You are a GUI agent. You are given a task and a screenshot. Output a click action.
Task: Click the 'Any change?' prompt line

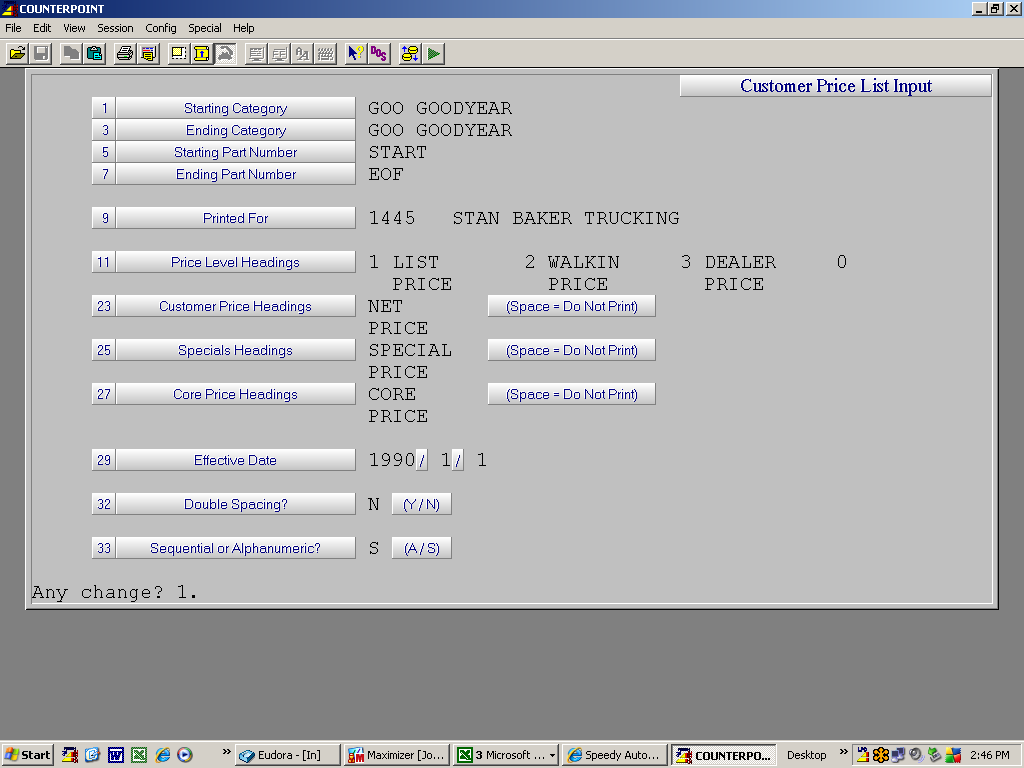click(114, 592)
